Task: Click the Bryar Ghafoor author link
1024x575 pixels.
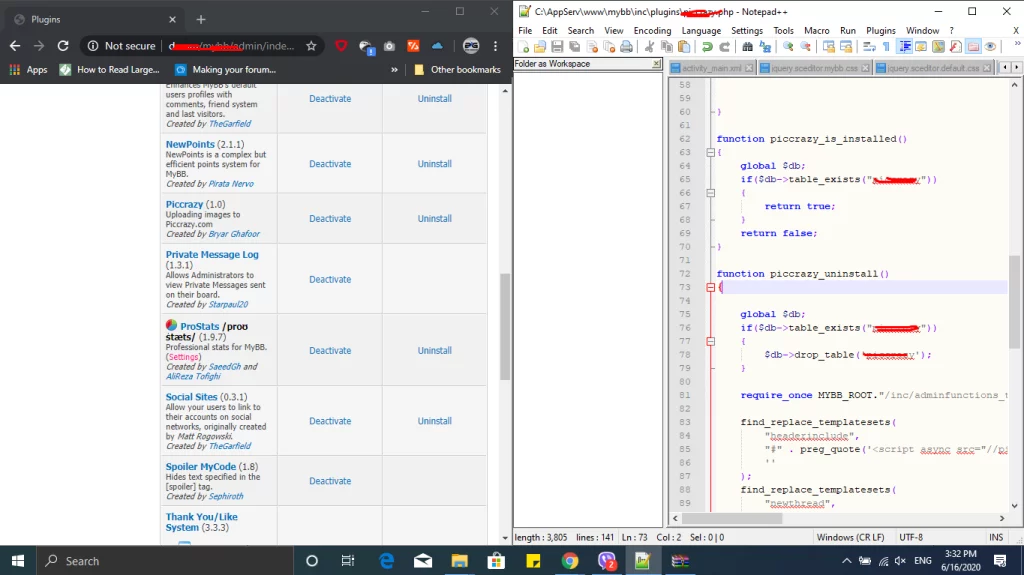Action: (x=234, y=234)
